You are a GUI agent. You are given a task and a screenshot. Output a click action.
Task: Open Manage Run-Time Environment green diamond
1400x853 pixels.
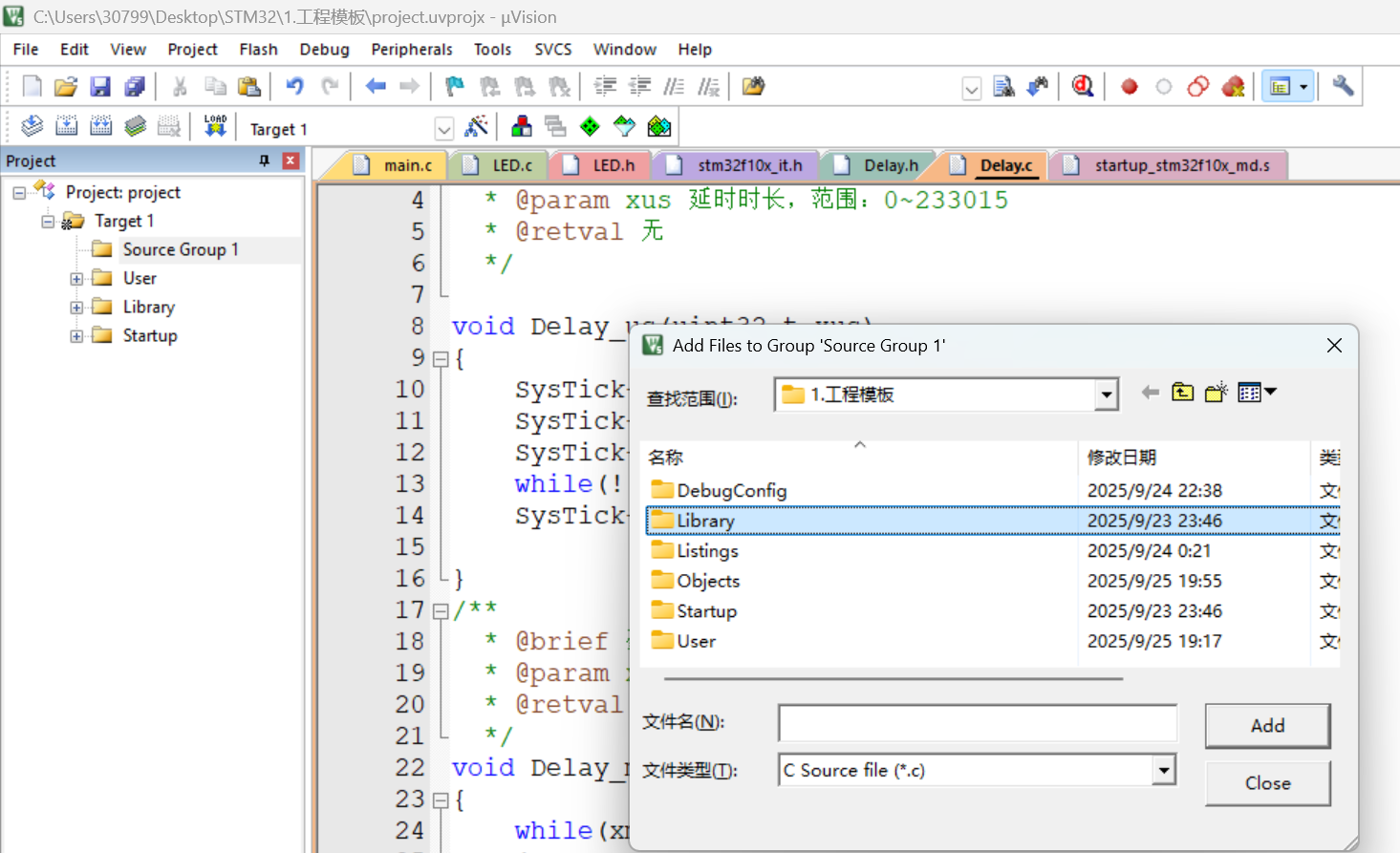click(x=591, y=126)
